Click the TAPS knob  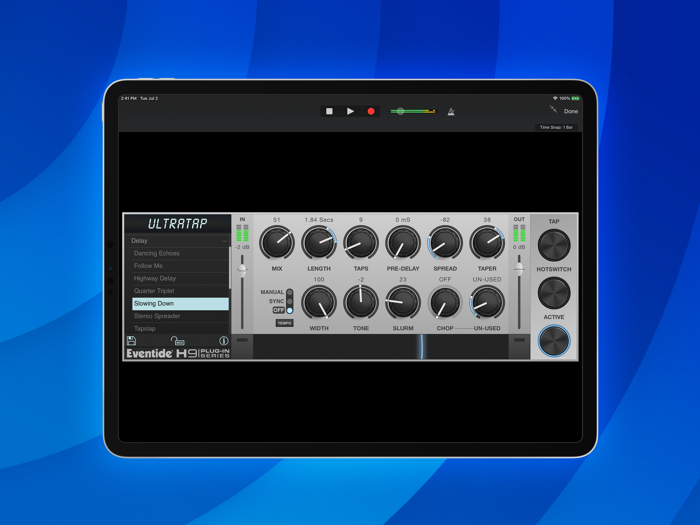[x=361, y=243]
